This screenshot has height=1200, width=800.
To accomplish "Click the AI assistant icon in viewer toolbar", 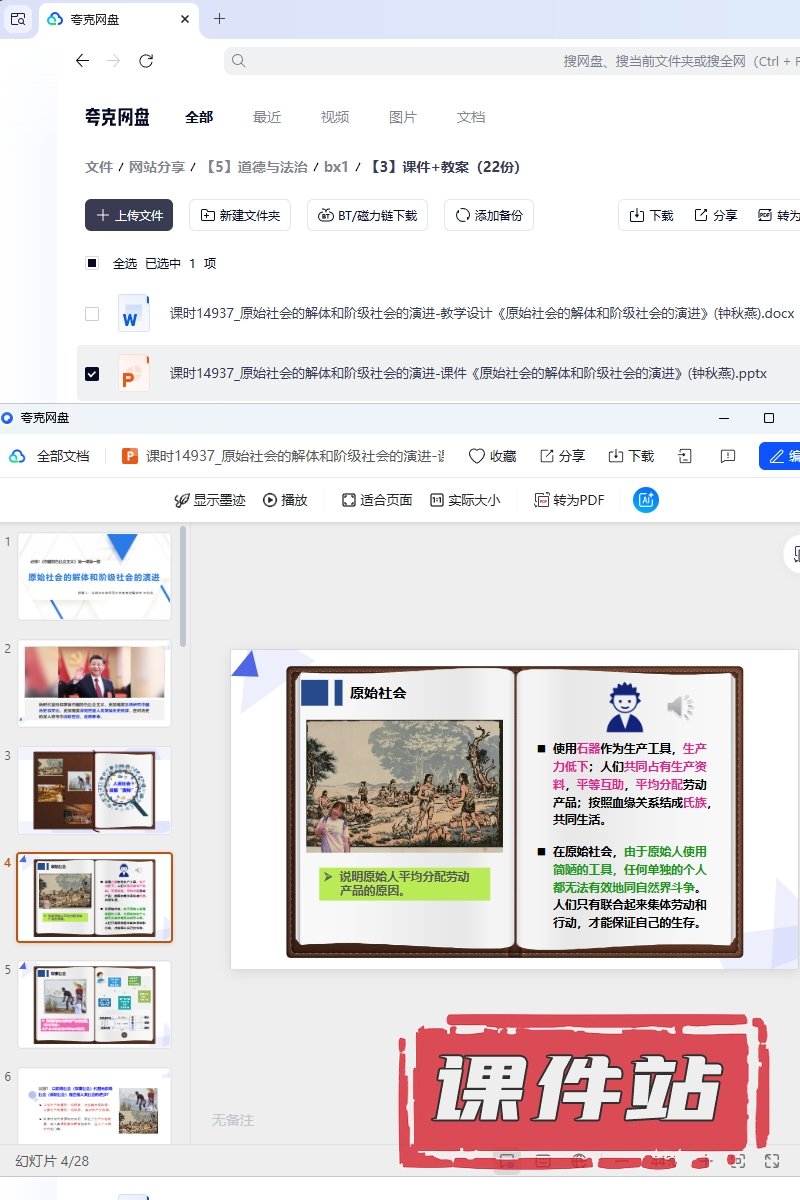I will pyautogui.click(x=646, y=500).
